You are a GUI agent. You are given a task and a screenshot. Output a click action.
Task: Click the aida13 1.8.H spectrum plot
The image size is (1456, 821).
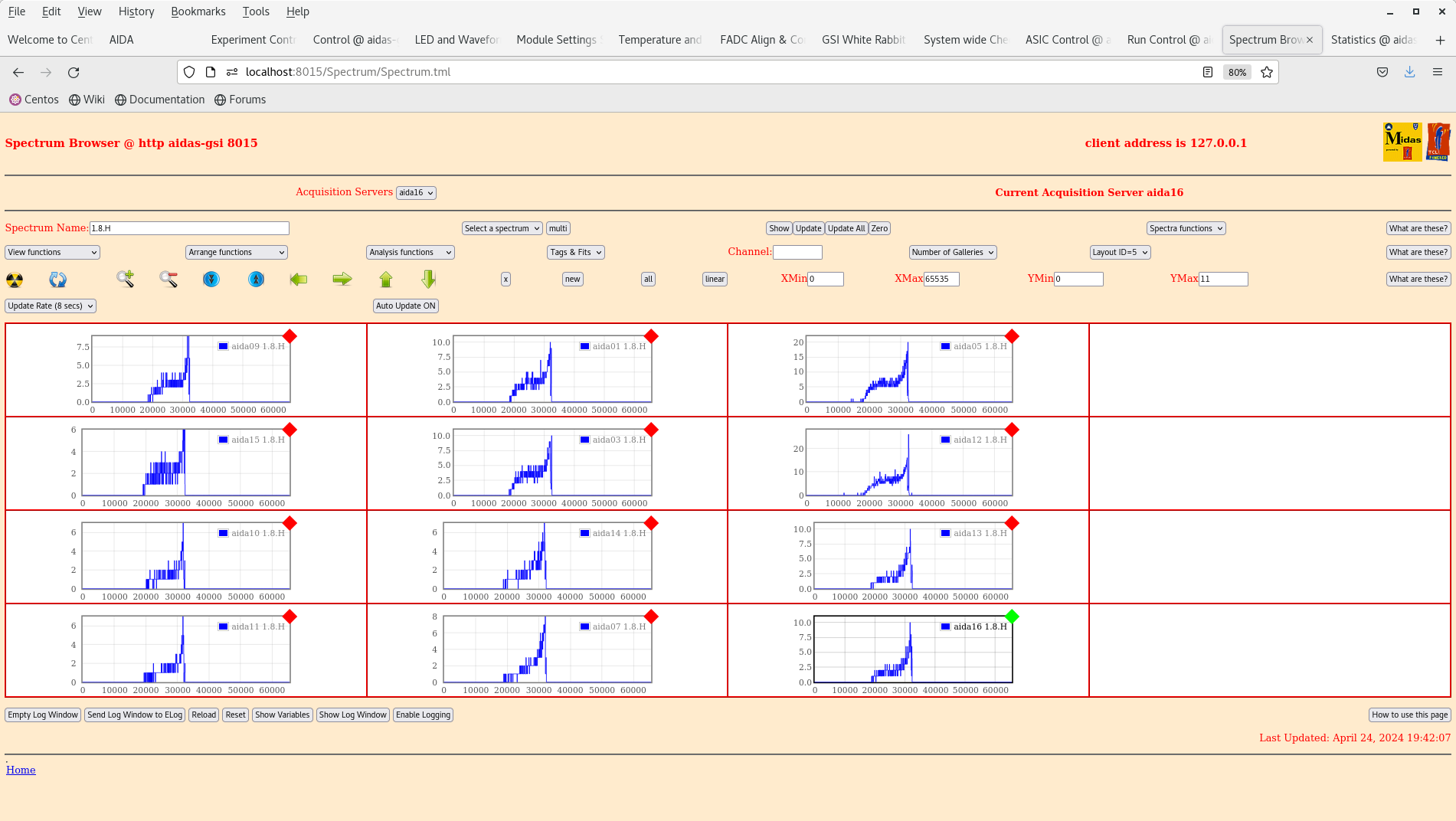tap(913, 556)
